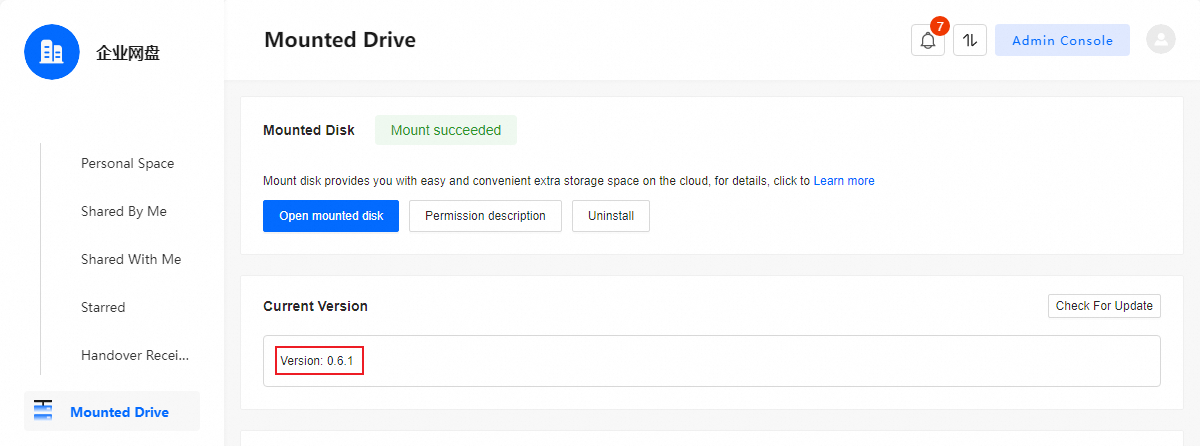1200x446 pixels.
Task: Click the Mounted Drive sidebar icon
Action: point(42,411)
